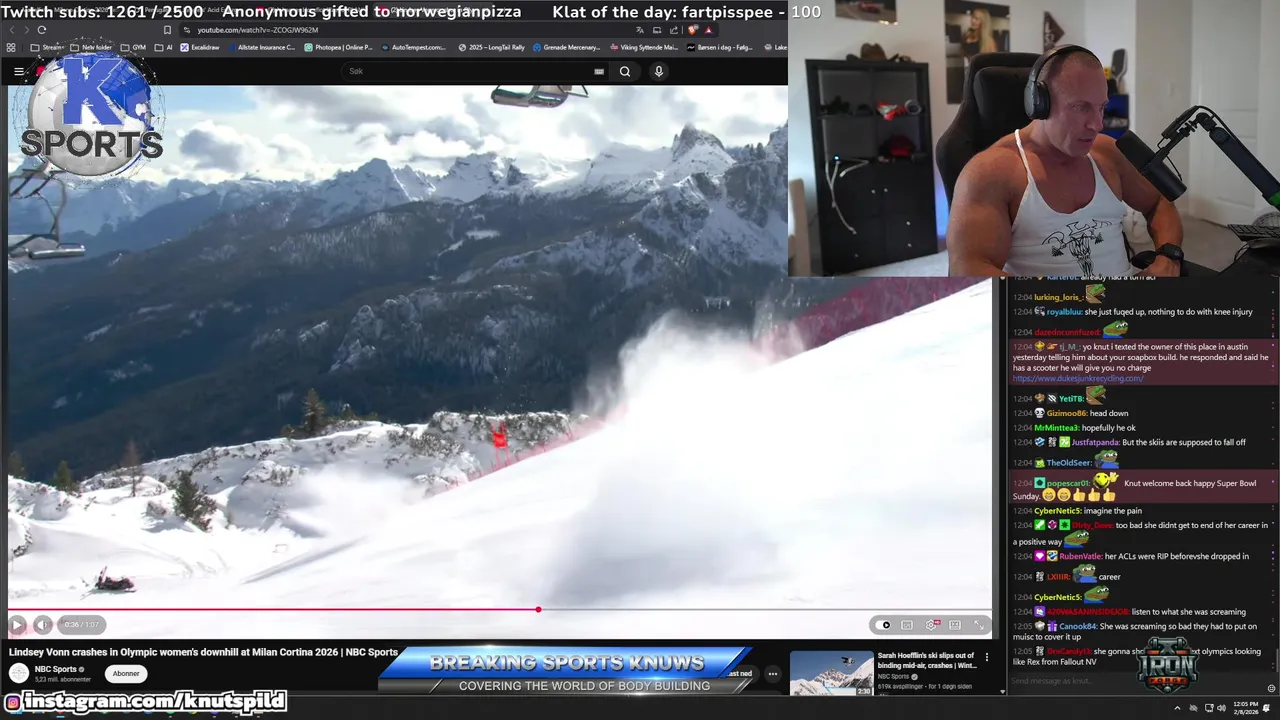Click the page scrollbar down arrow

pyautogui.click(x=1002, y=690)
